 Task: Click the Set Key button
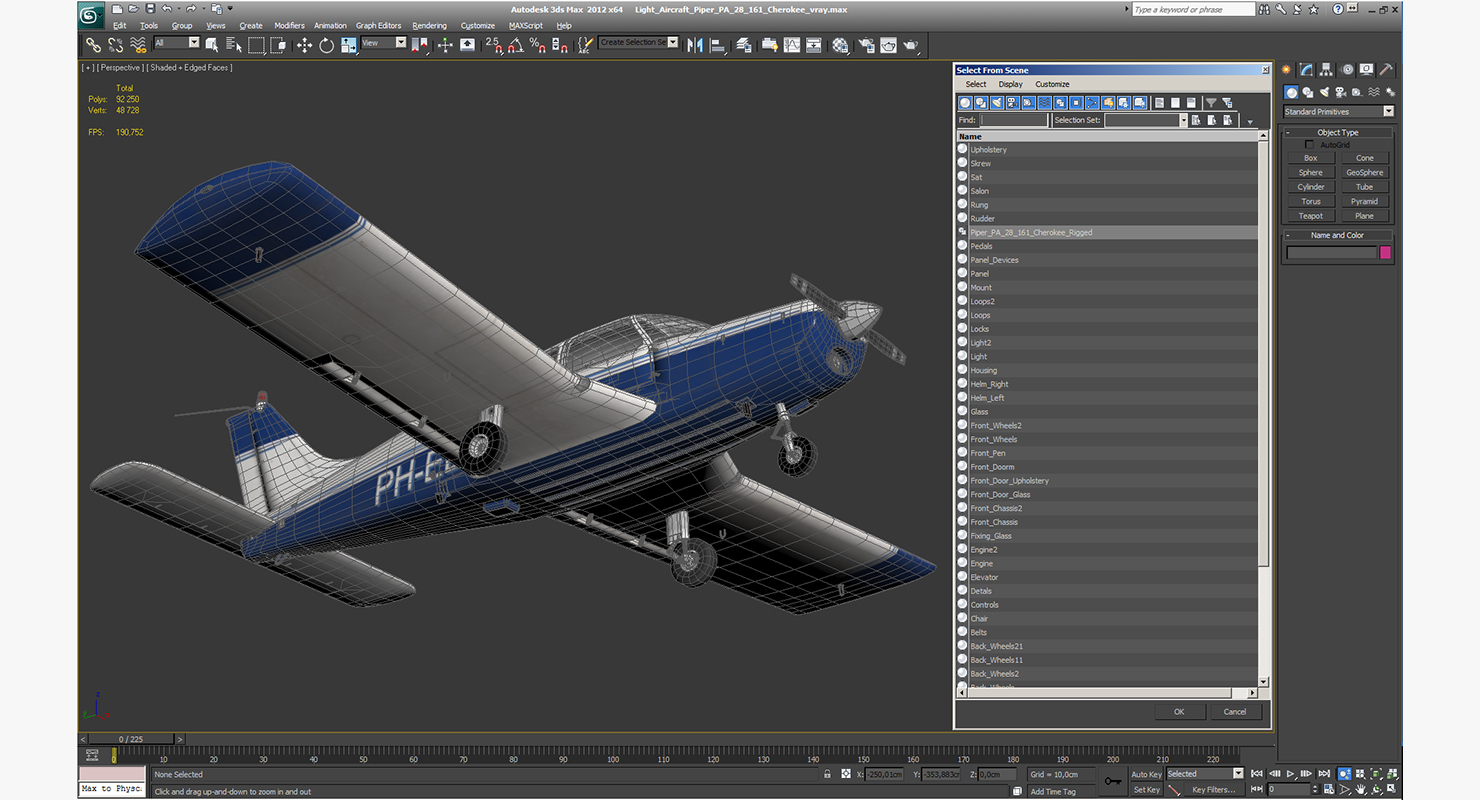pos(1146,790)
